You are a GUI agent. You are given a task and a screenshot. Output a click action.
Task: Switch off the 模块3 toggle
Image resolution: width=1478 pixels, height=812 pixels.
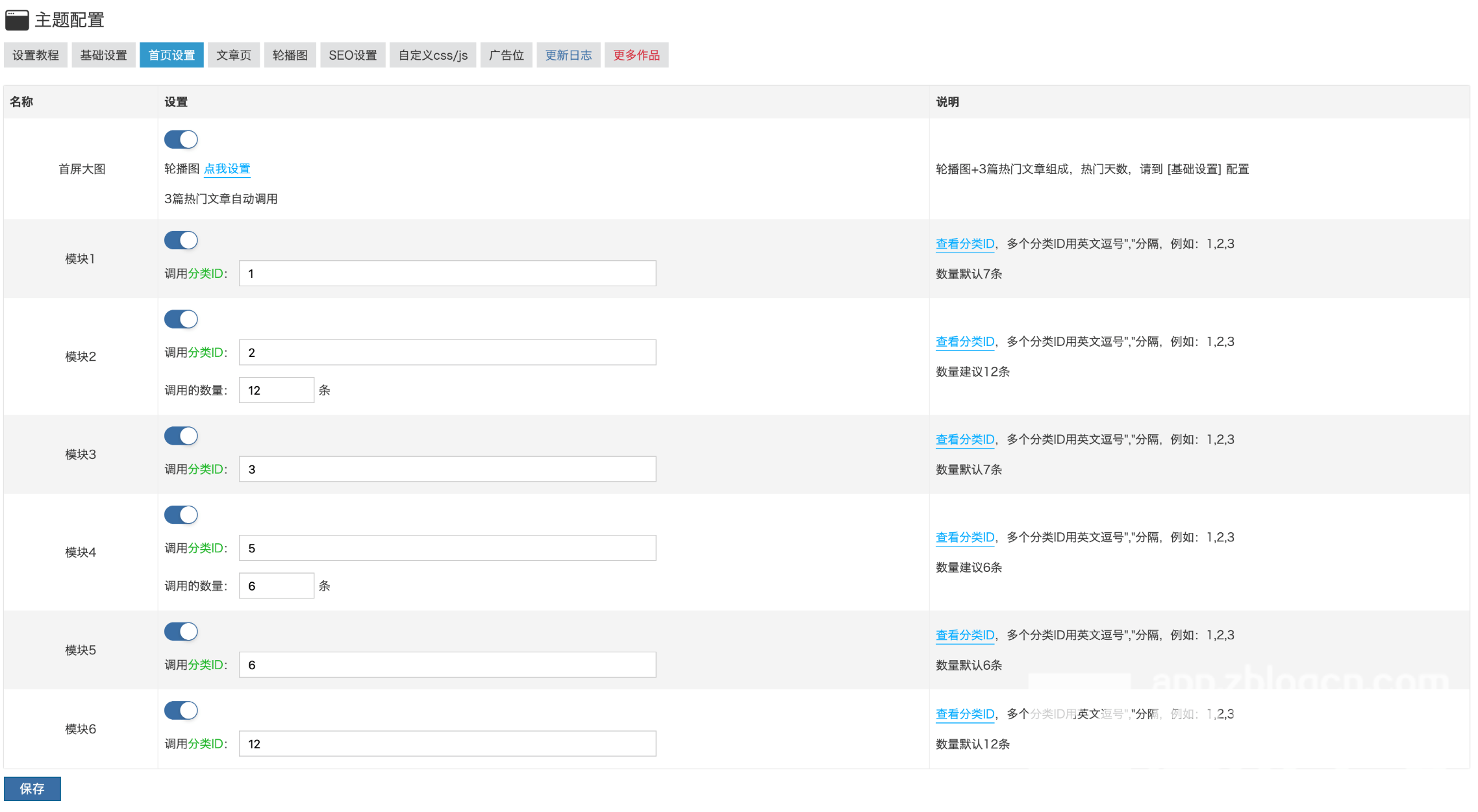coord(181,436)
